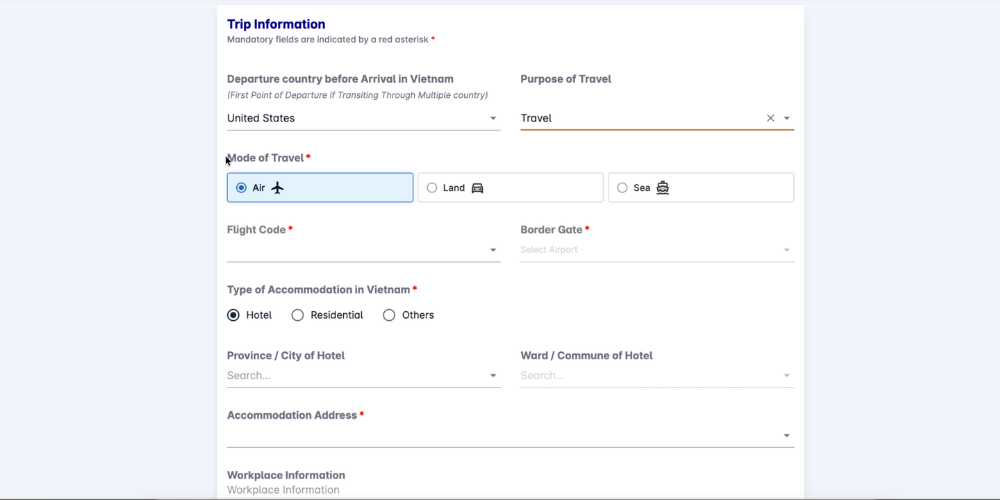Click the car icon in Land option
Image resolution: width=1000 pixels, height=500 pixels.
[477, 188]
